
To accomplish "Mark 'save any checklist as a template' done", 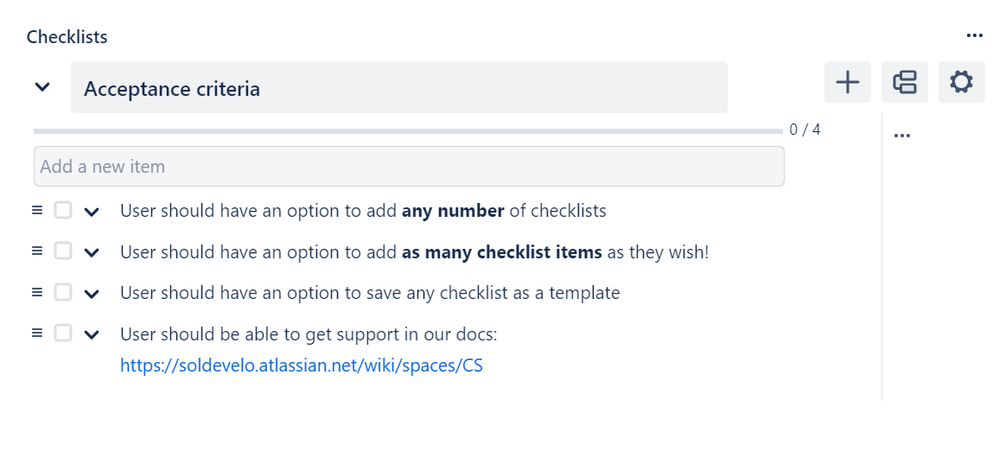I will coord(62,292).
